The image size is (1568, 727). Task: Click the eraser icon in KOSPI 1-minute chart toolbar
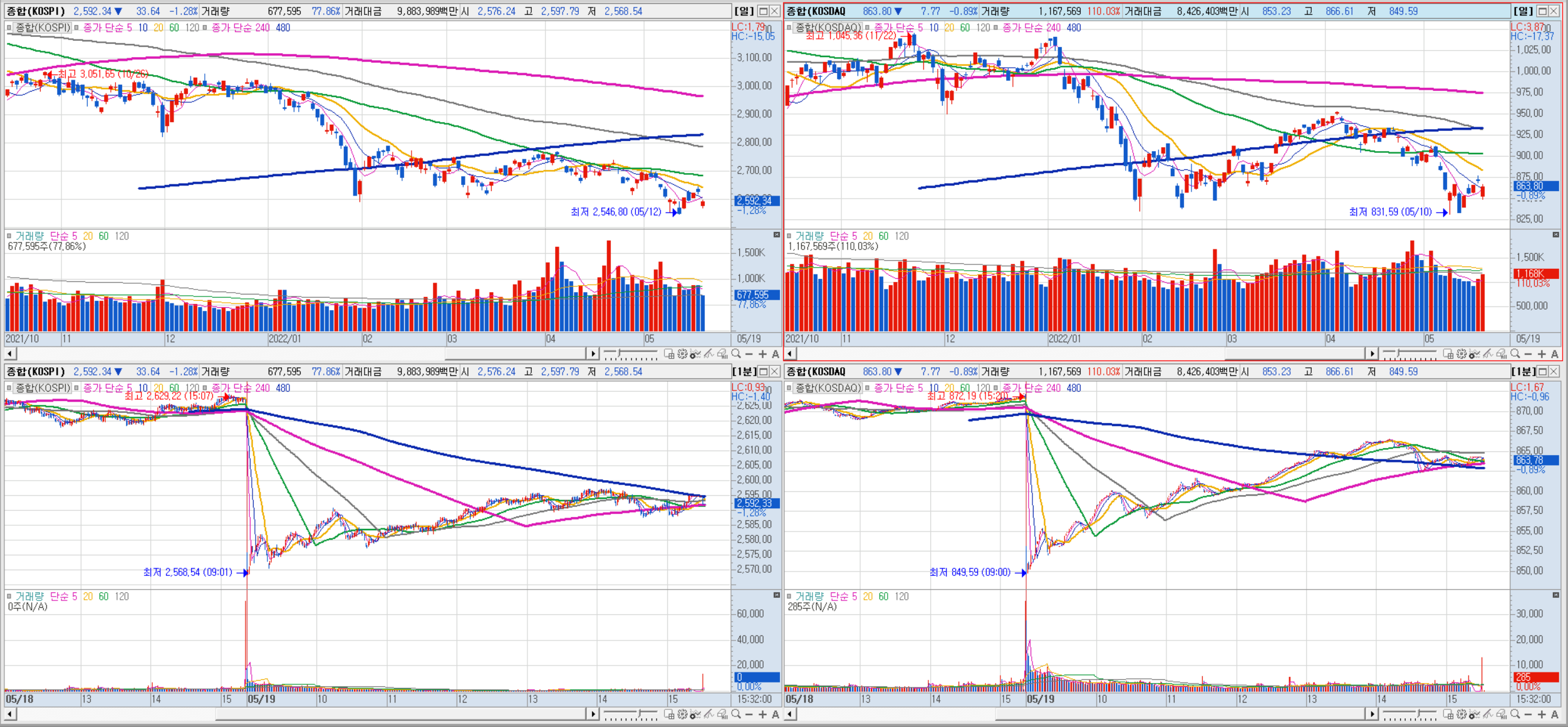pos(722,714)
